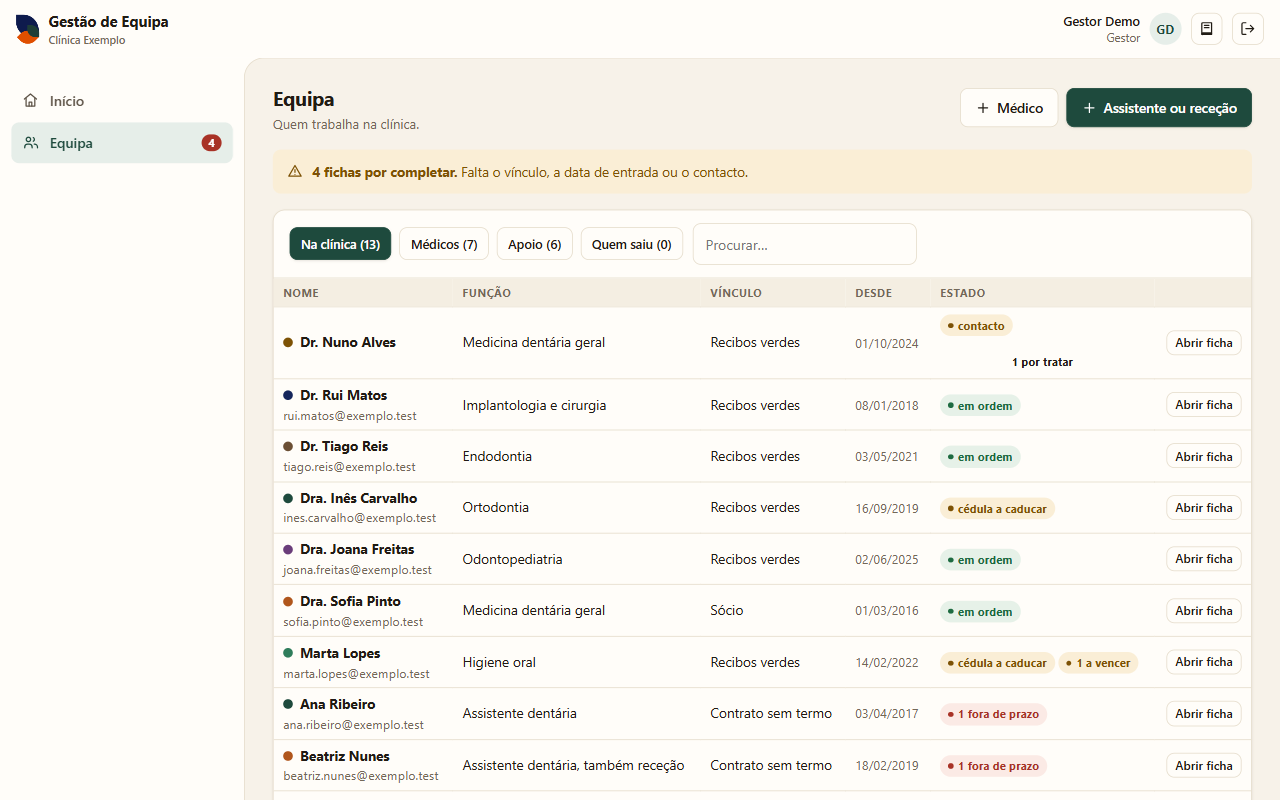
Task: Click the Odontopediatria function cell
Action: 513,559
